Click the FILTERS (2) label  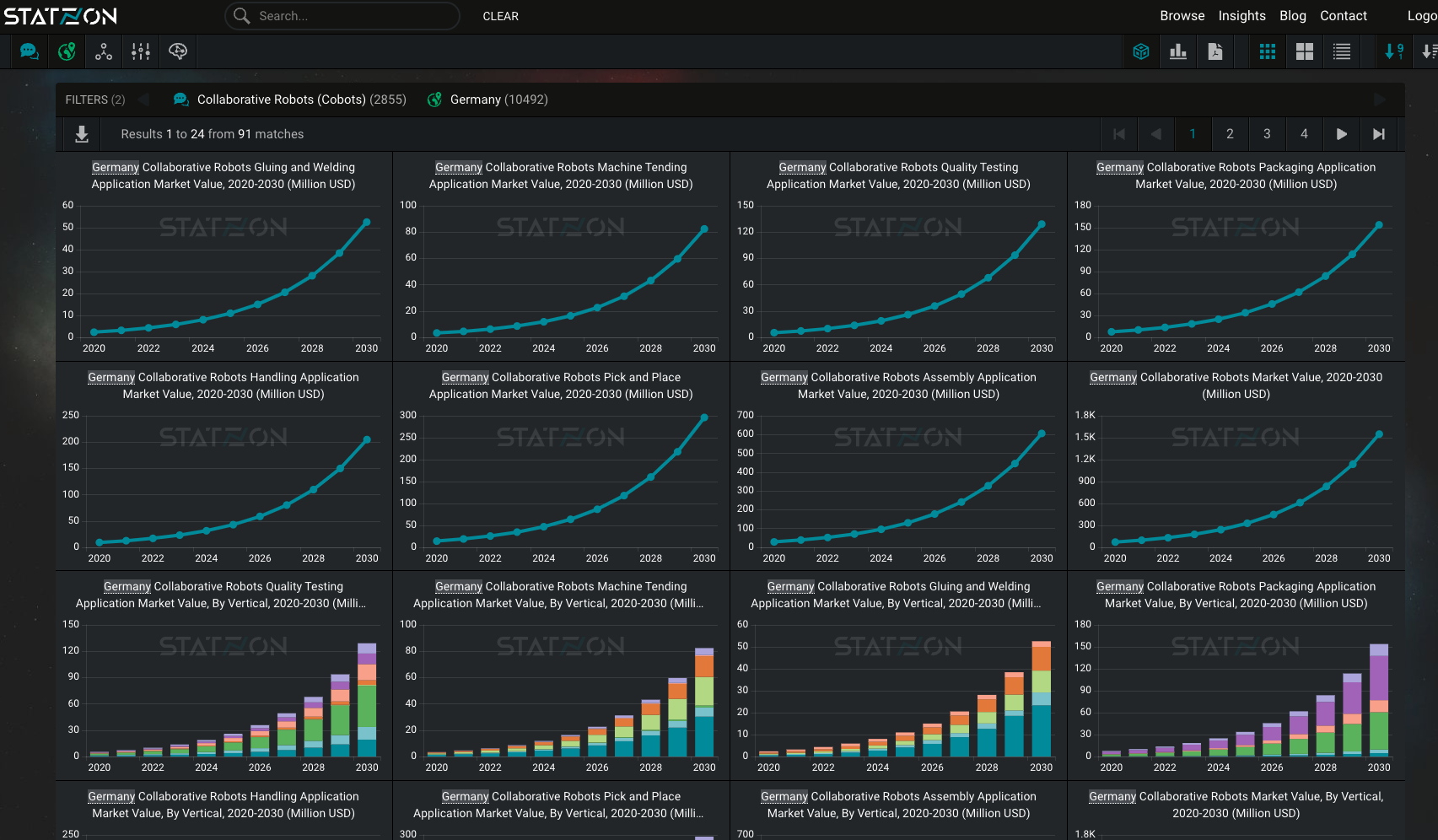(95, 100)
